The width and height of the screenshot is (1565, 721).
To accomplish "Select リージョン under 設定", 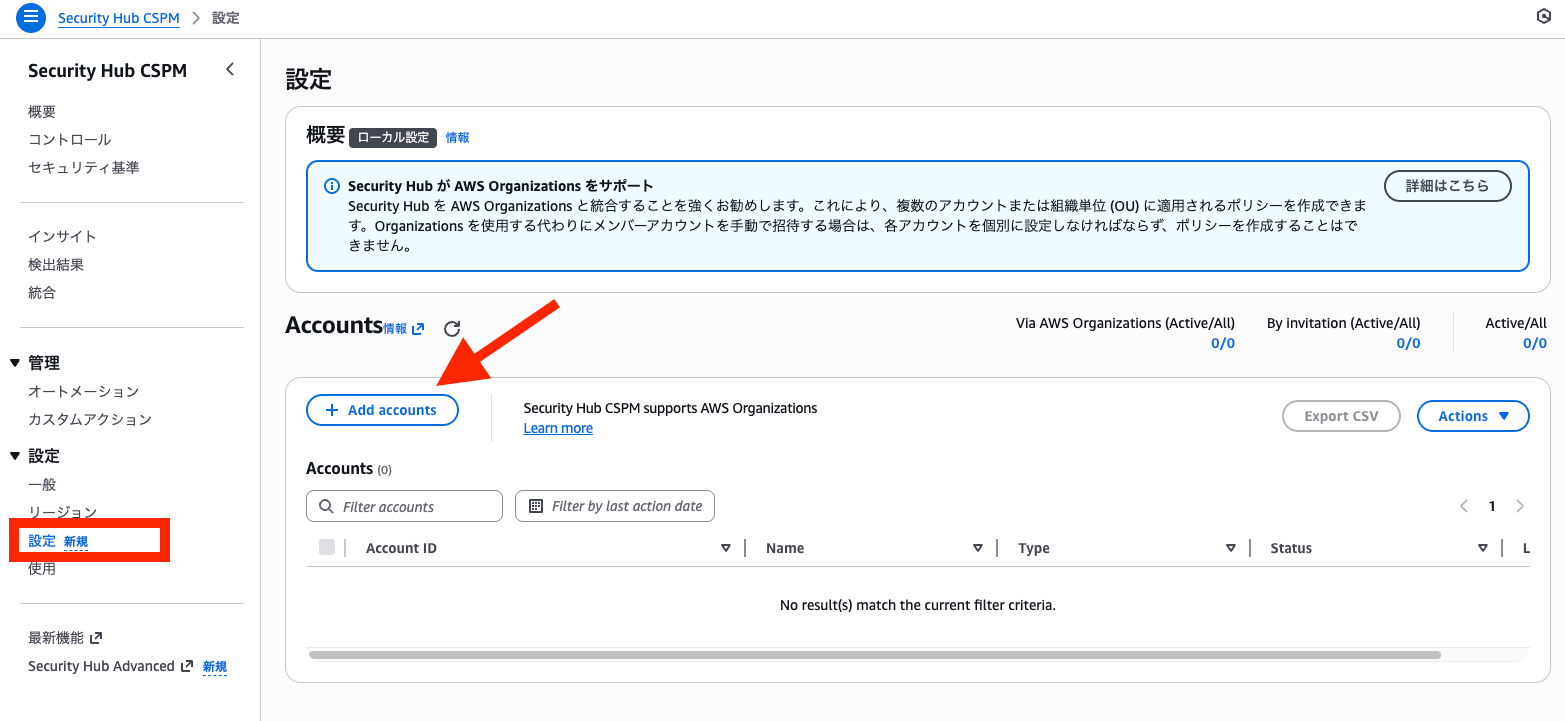I will pos(63,513).
